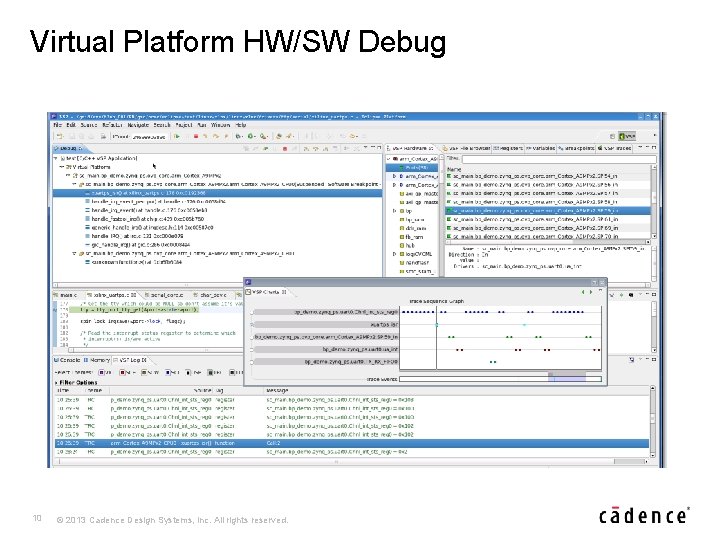The image size is (720, 540).
Task: Click the green Run button in toolbar
Action: pos(177,136)
